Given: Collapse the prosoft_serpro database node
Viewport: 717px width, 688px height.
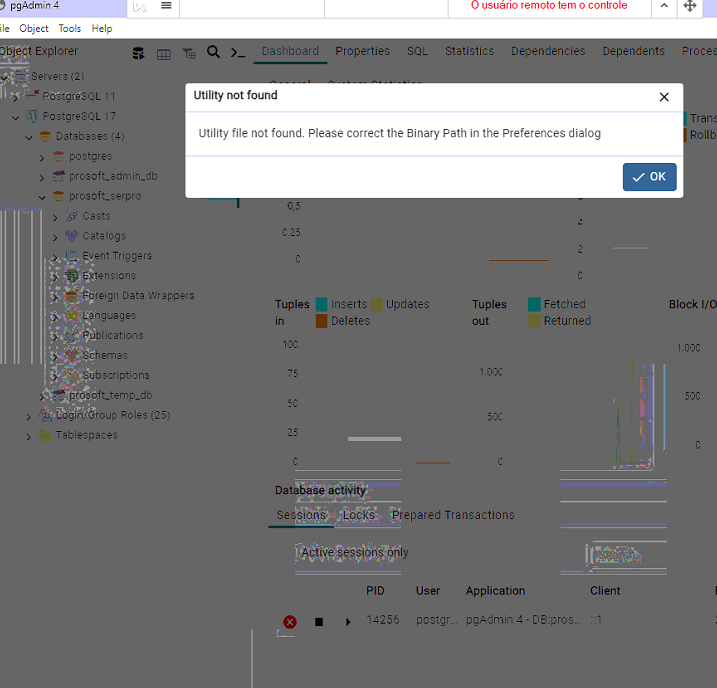Looking at the screenshot, I should (x=42, y=197).
